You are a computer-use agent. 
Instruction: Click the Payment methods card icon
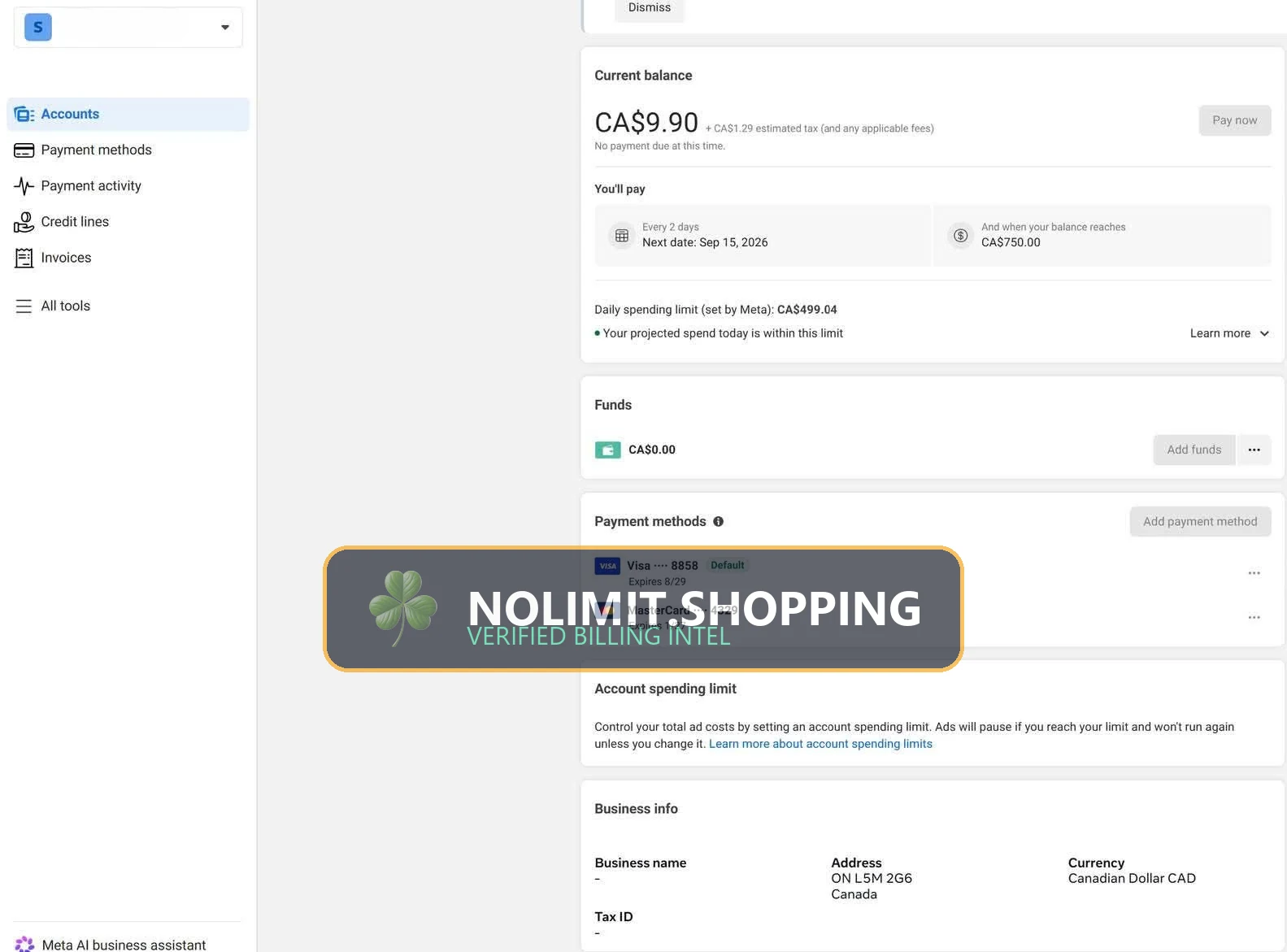(24, 150)
